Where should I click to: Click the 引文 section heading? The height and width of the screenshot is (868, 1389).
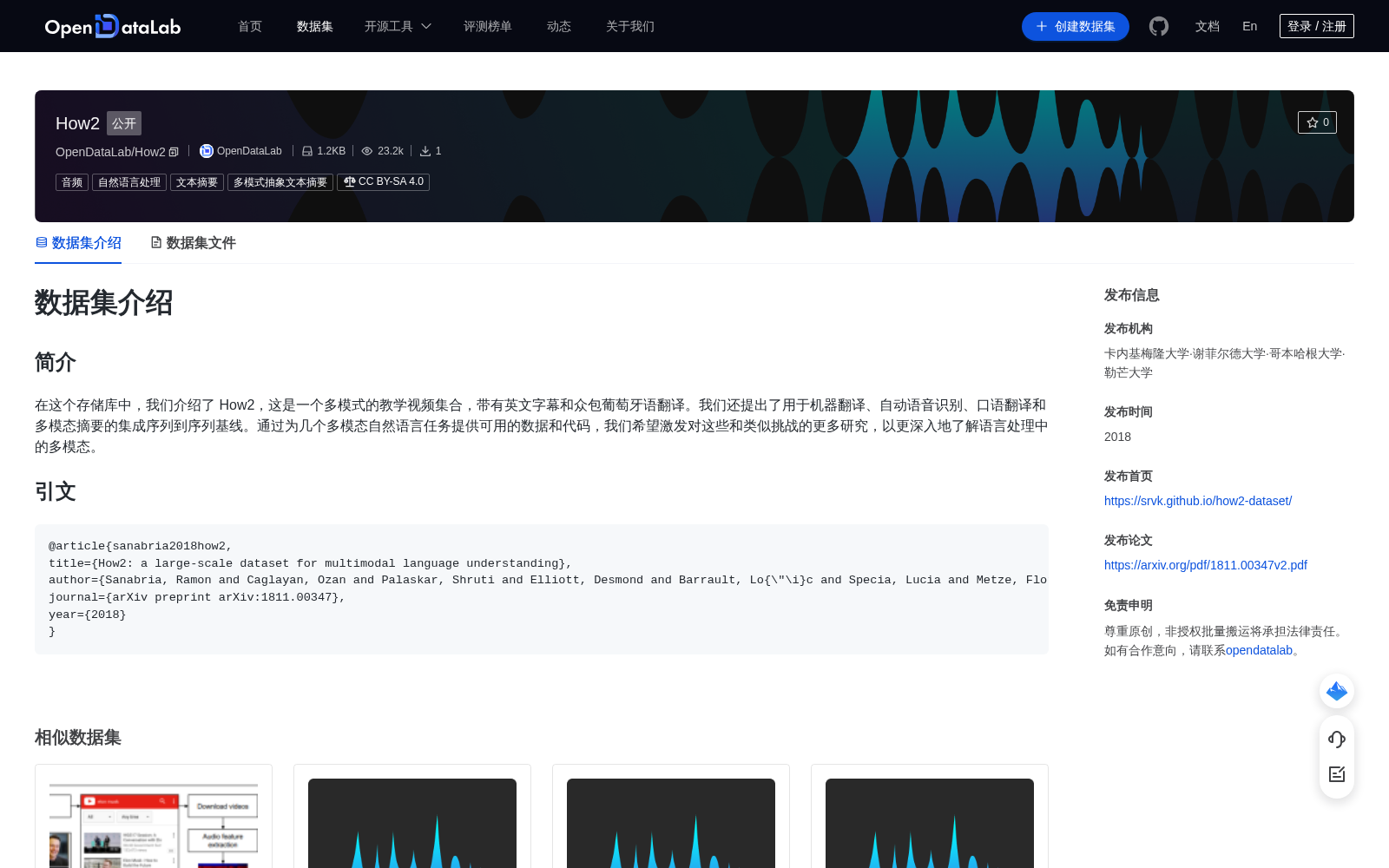click(56, 491)
